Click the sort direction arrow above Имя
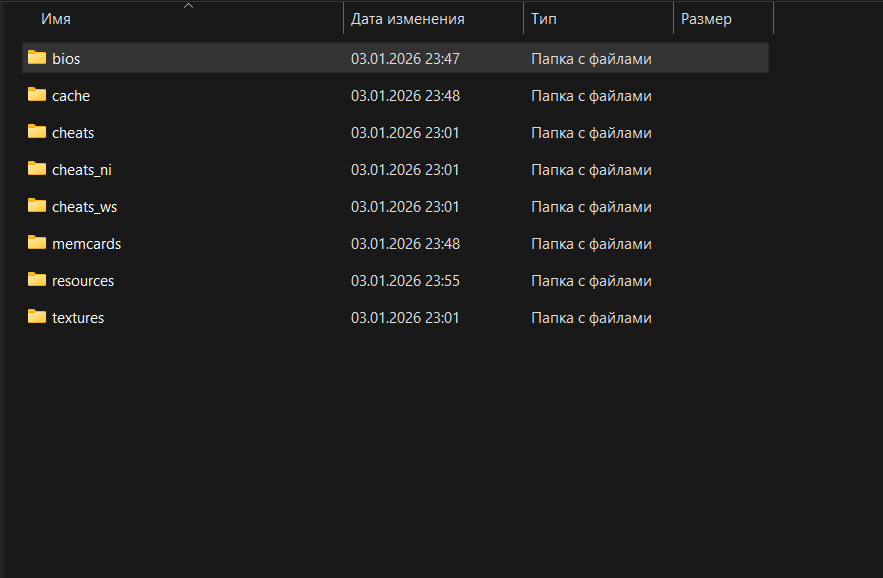This screenshot has width=883, height=578. pos(188,6)
